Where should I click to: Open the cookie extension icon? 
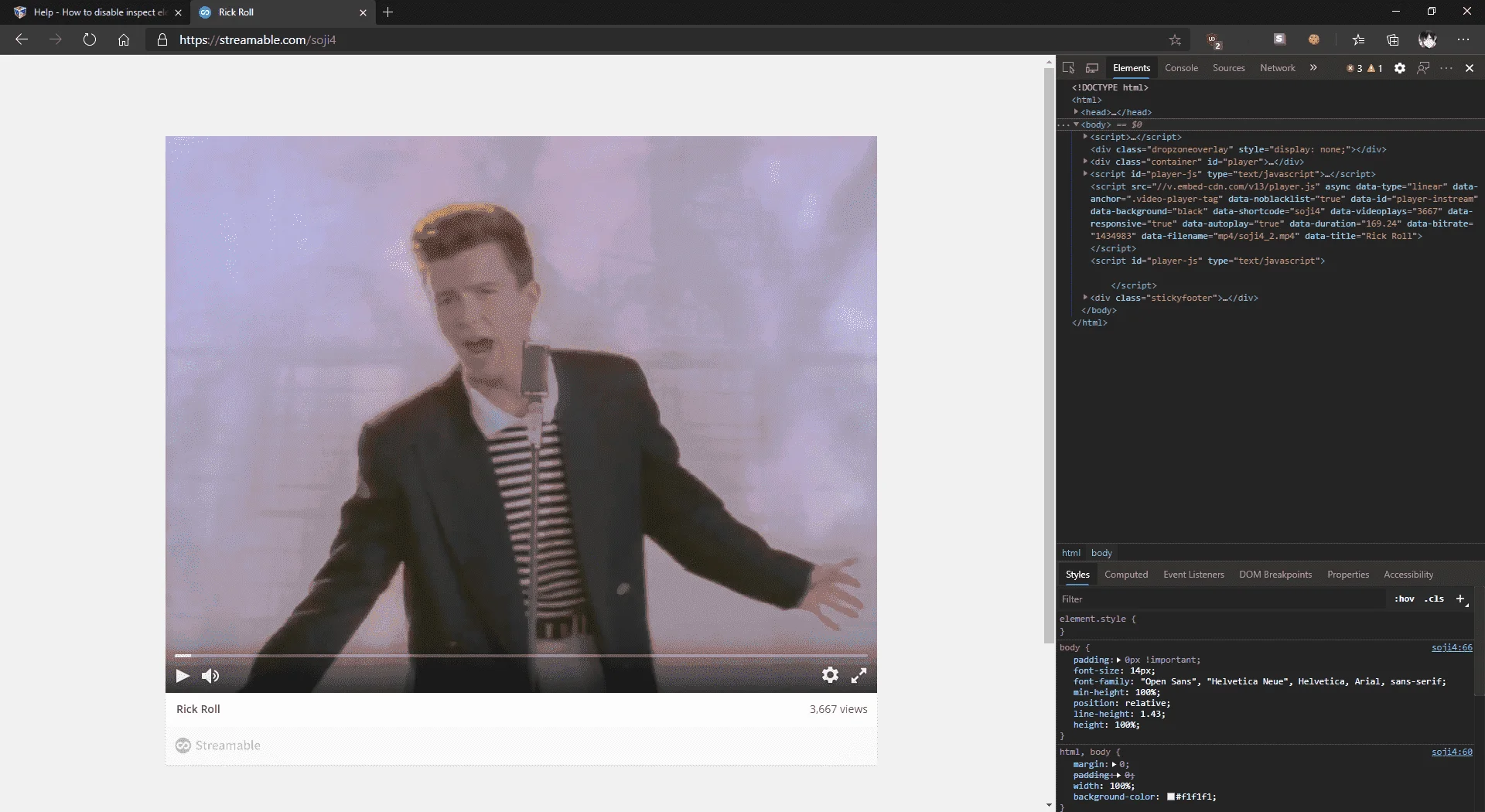click(x=1314, y=39)
